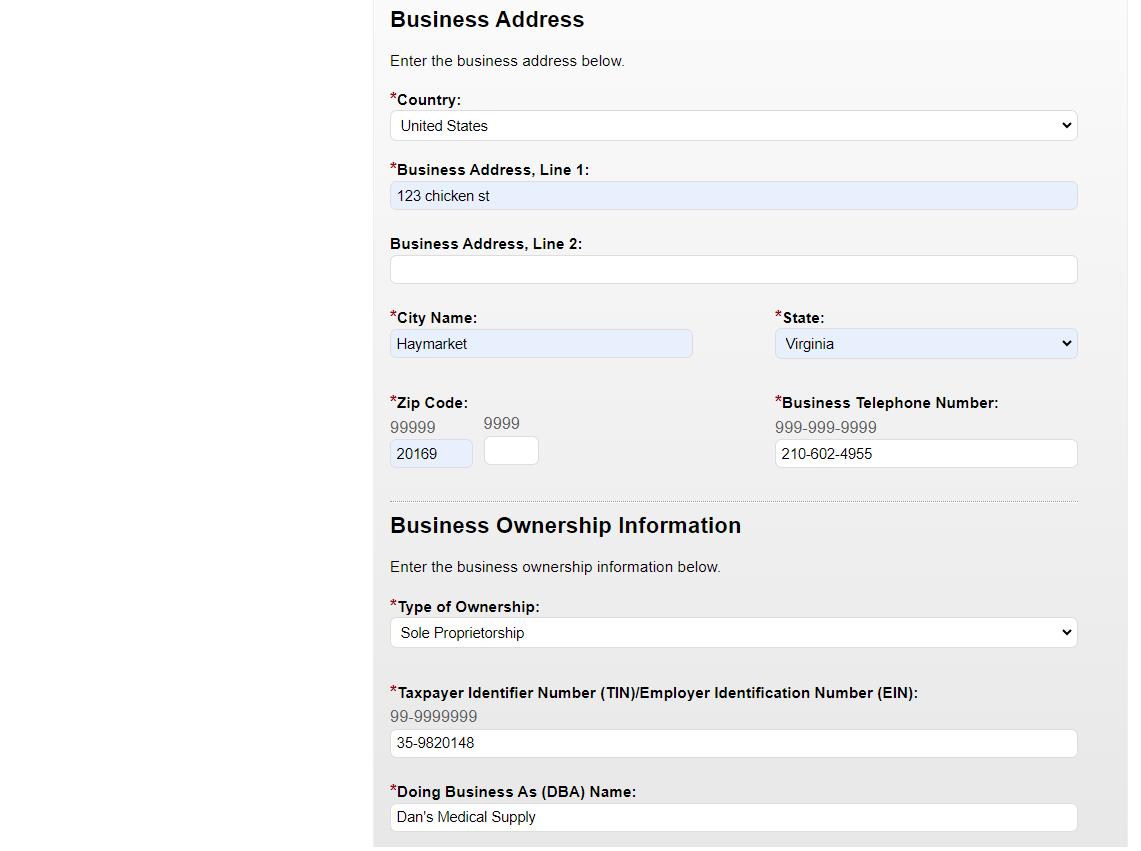Click the "City Name:" label

point(437,318)
